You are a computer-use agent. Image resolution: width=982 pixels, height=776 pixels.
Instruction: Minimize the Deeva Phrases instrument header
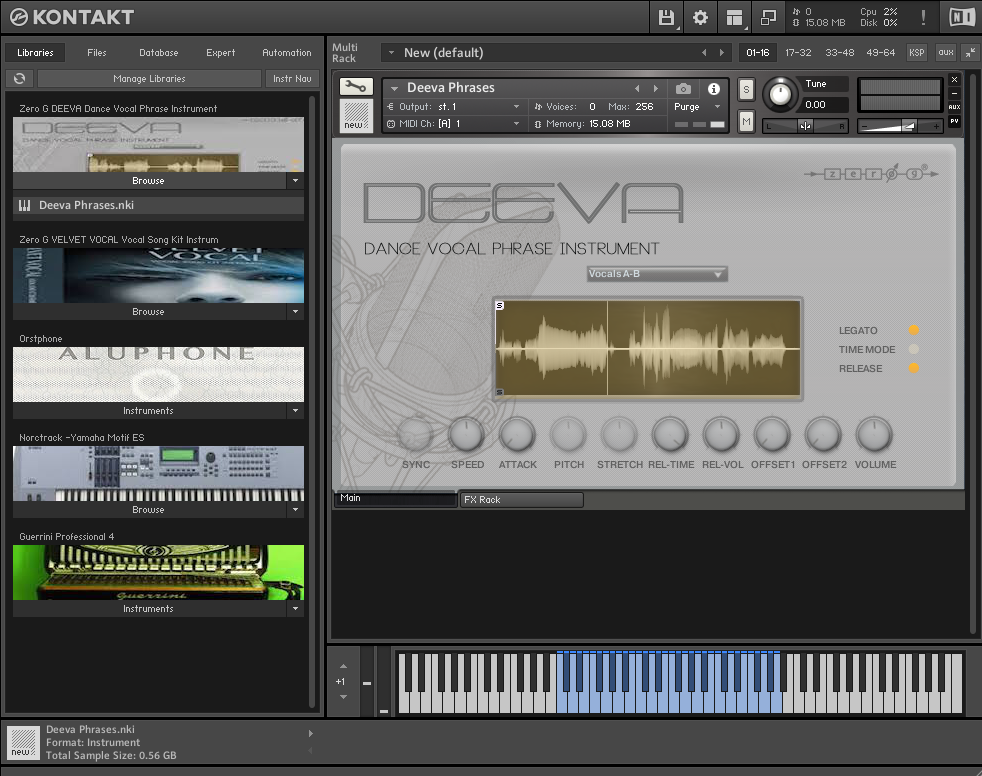954,93
